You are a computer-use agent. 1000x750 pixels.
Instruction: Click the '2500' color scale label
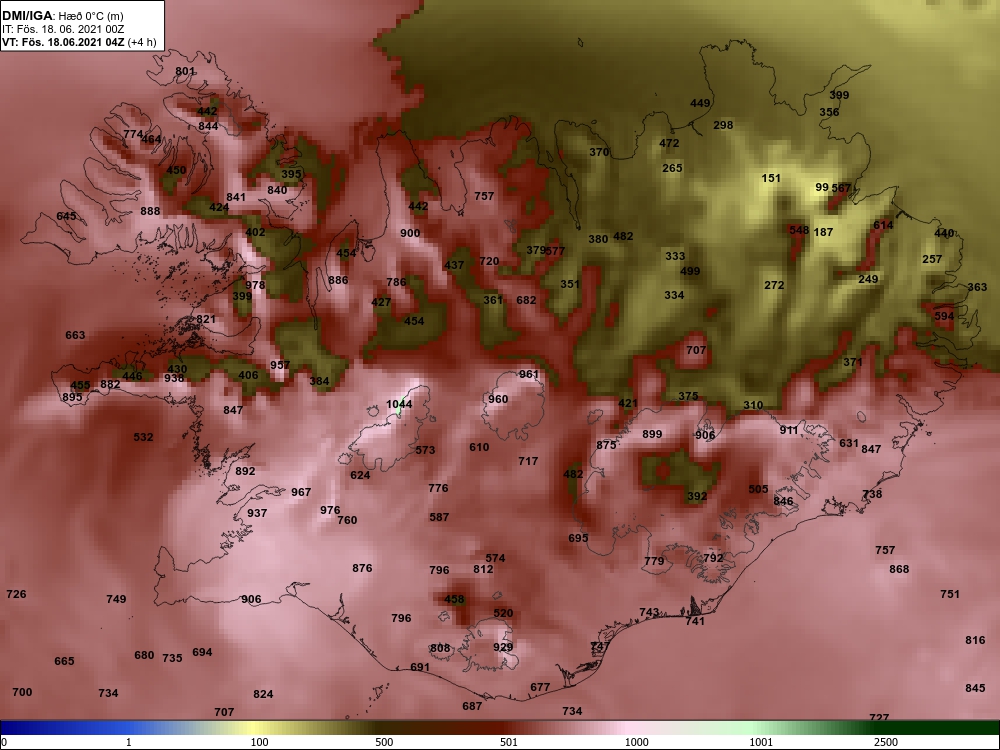click(886, 742)
